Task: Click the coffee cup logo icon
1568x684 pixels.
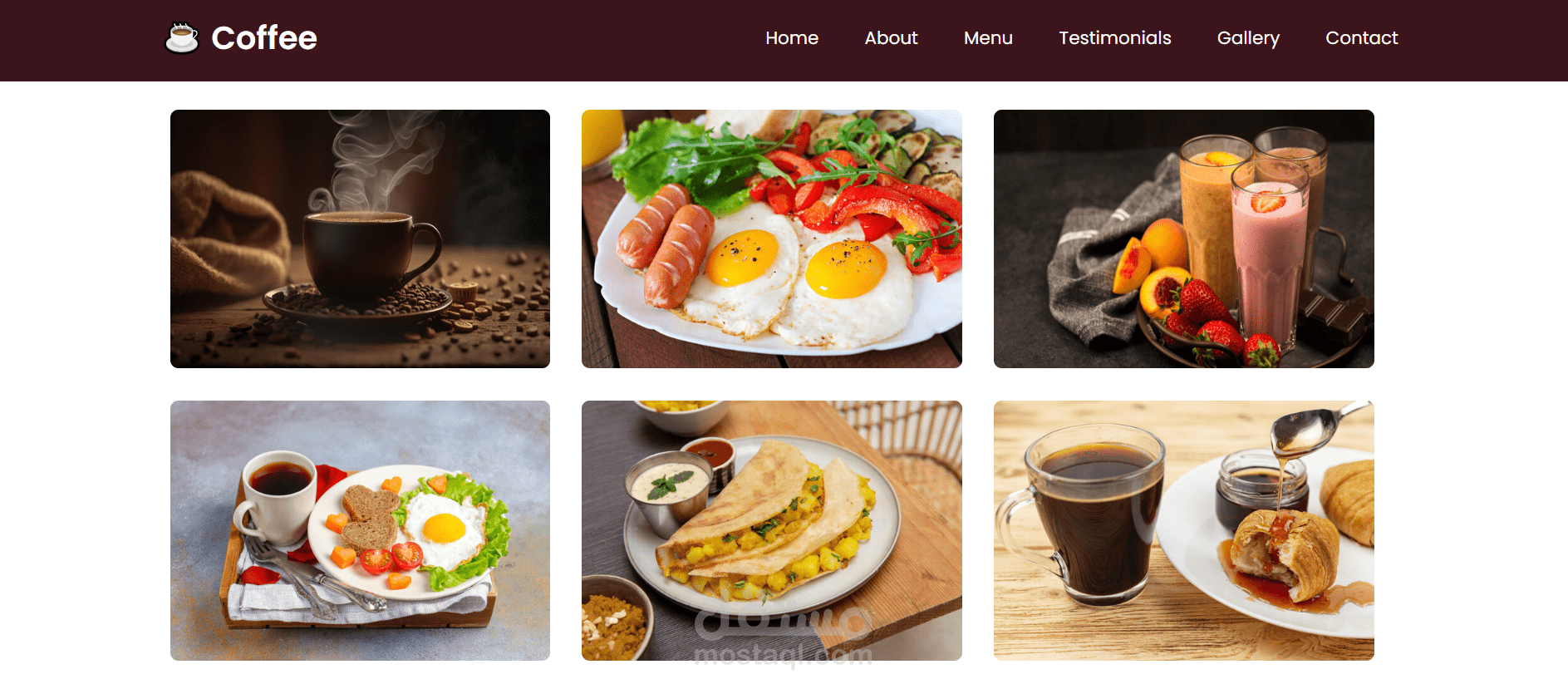Action: coord(182,37)
